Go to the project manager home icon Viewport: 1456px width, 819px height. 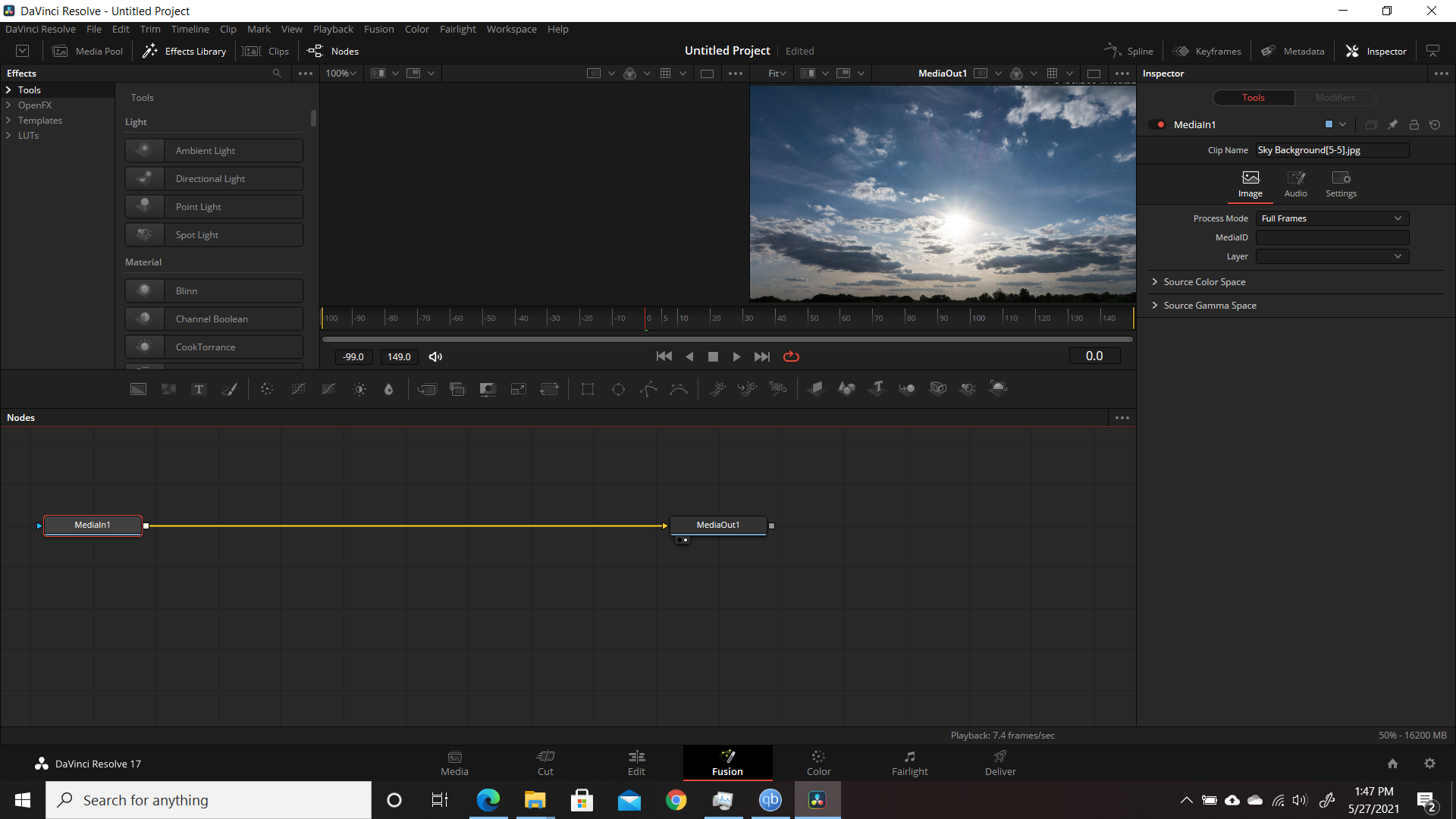pos(1392,764)
